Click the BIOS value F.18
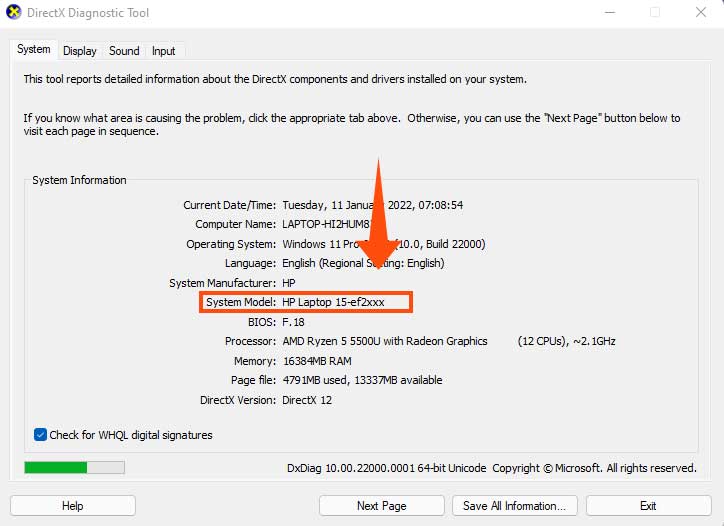 [293, 322]
